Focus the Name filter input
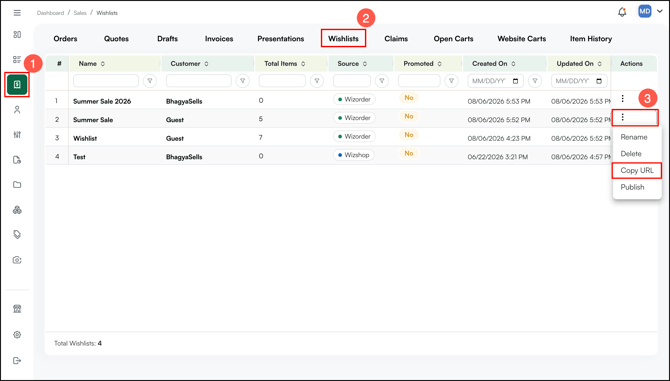 coord(106,81)
